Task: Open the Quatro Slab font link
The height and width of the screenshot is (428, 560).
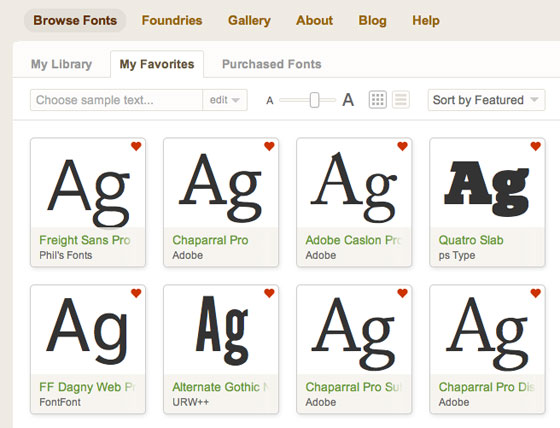Action: tap(471, 240)
